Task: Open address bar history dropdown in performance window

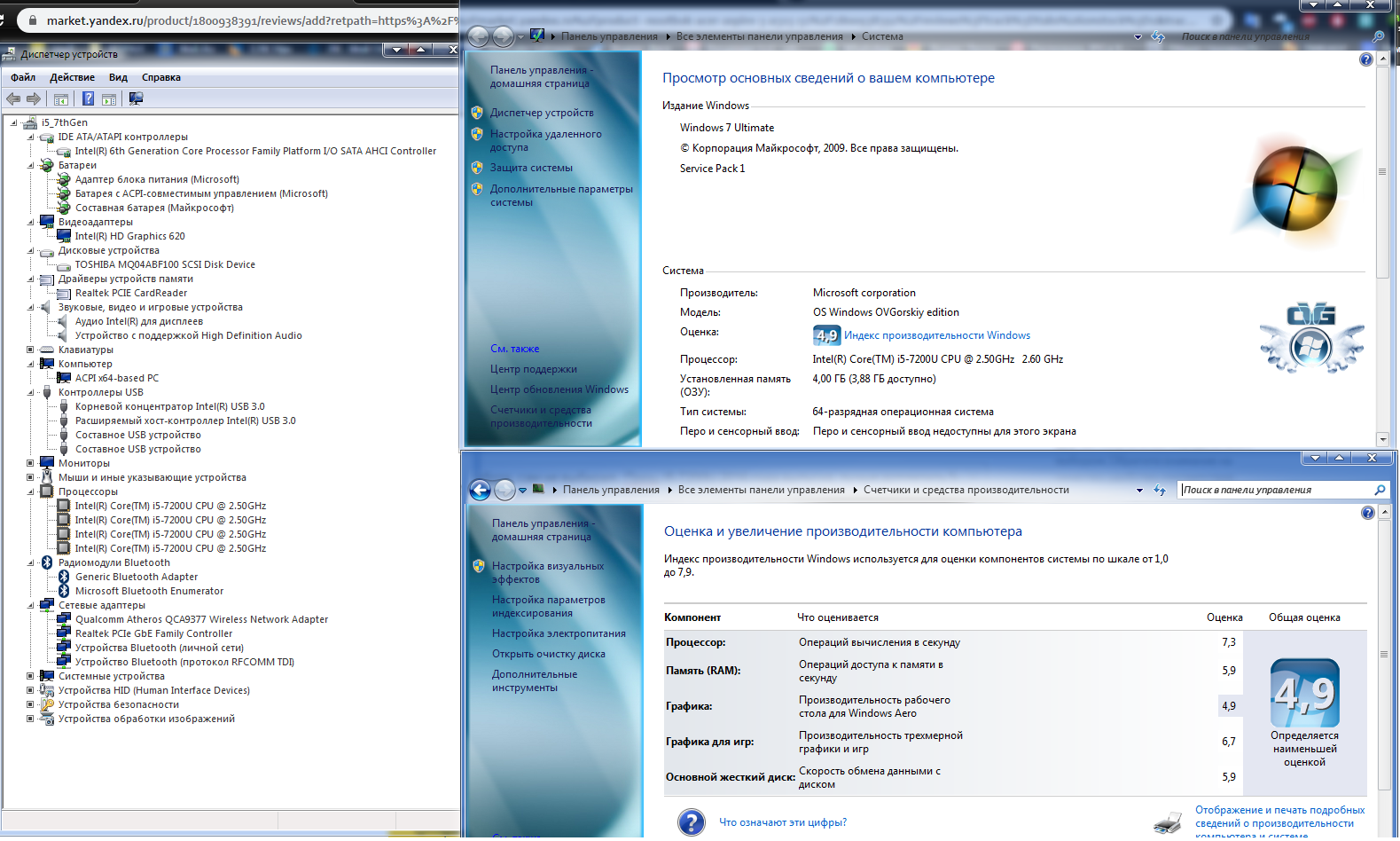Action: pos(1139,490)
